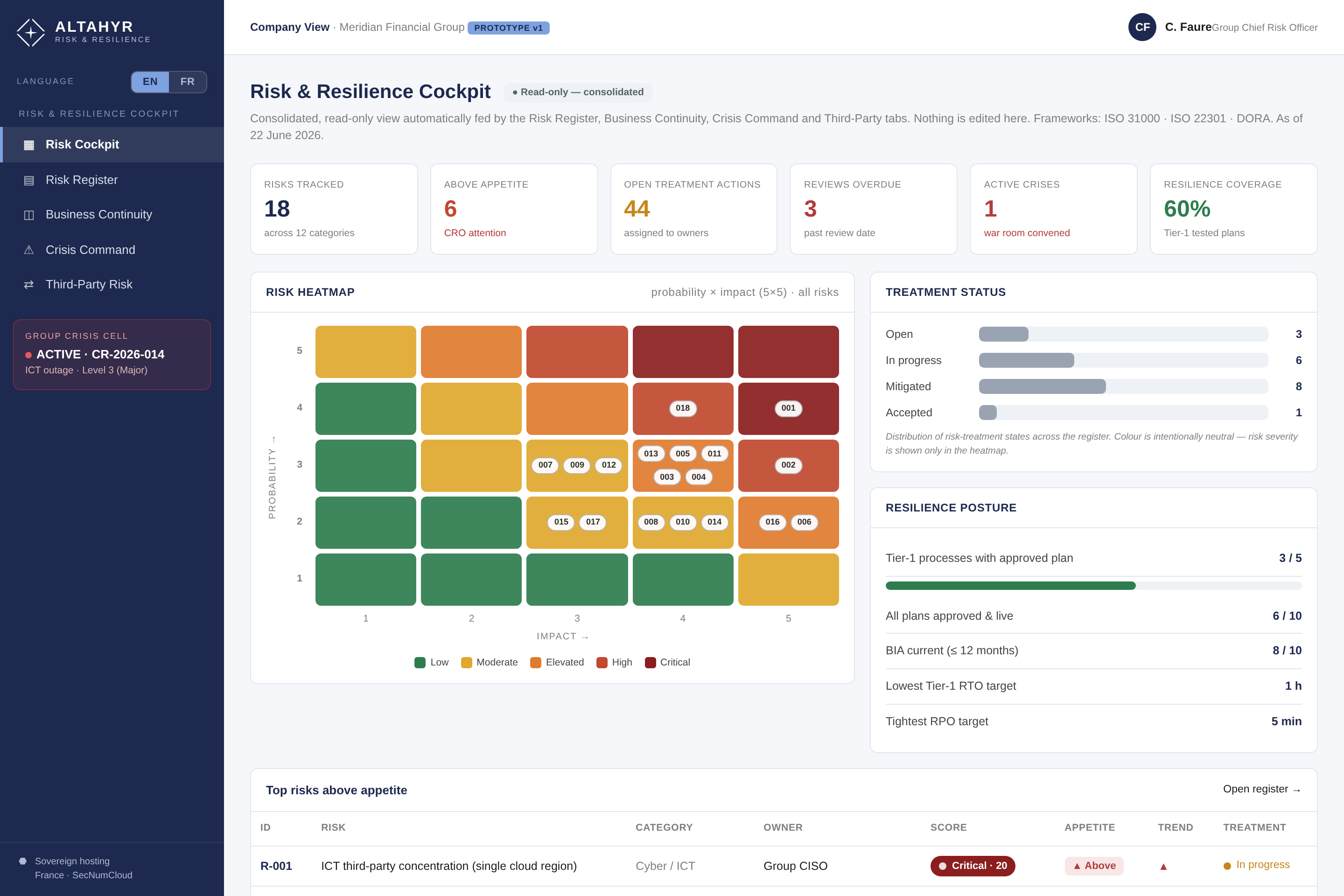Click the Risk Cockpit grid icon
Image resolution: width=1344 pixels, height=896 pixels.
coord(28,145)
